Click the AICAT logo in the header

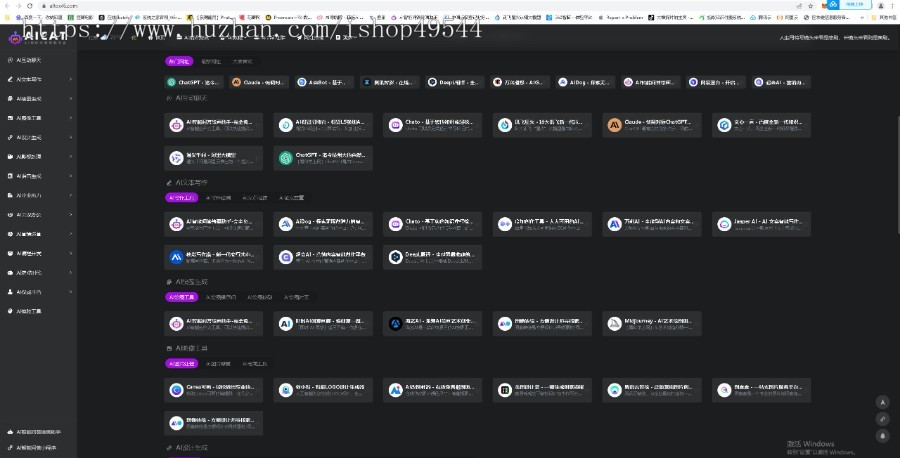[x=38, y=37]
